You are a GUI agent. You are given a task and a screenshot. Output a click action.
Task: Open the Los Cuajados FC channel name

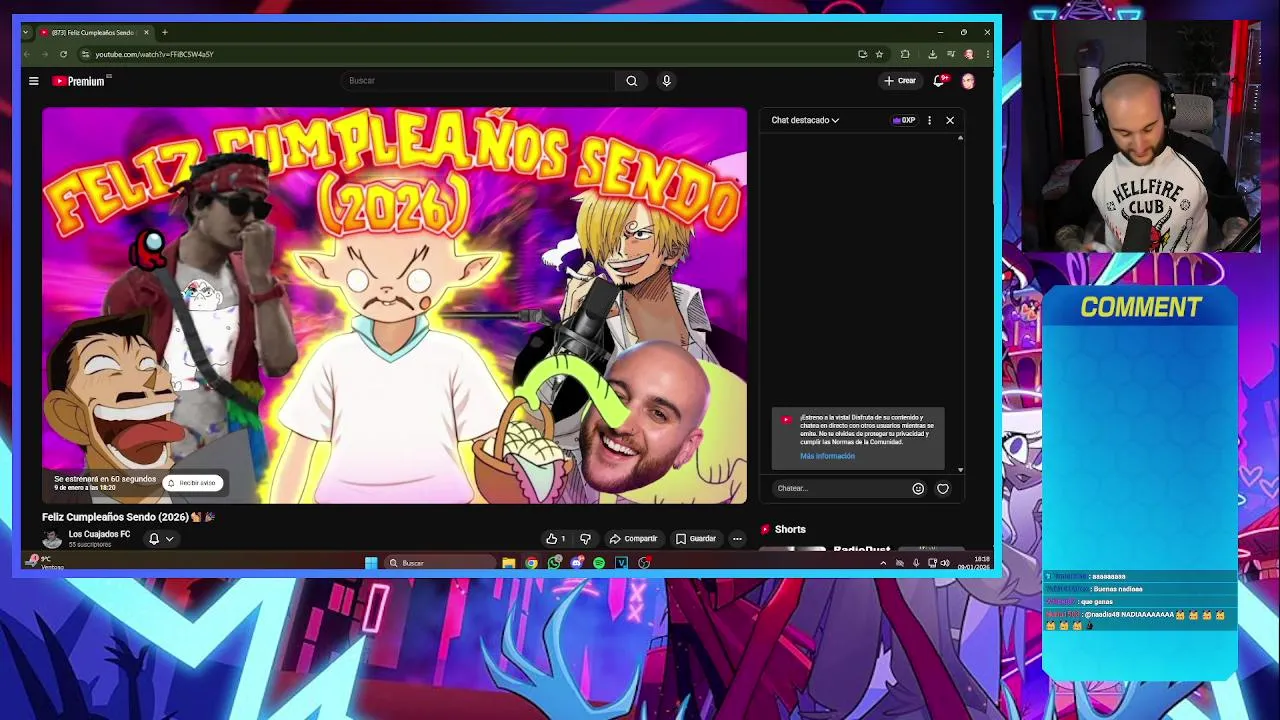tap(99, 534)
